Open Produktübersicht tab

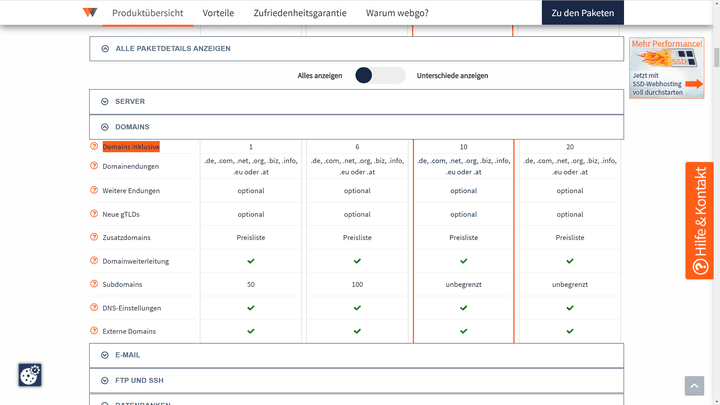tap(147, 13)
